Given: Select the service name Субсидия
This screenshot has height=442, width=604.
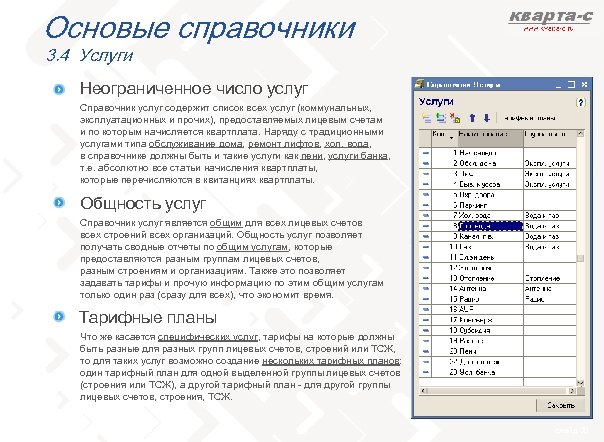Looking at the screenshot, I should tap(475, 330).
